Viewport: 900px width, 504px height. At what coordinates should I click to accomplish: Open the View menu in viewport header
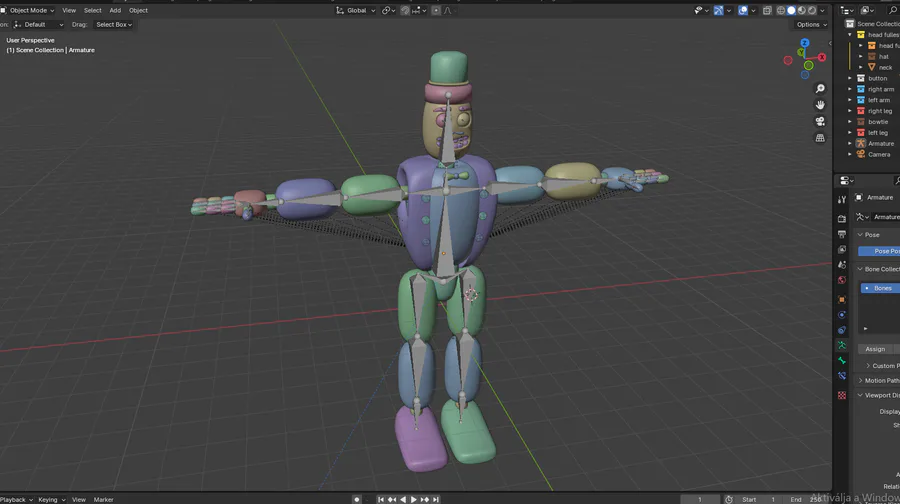click(69, 10)
